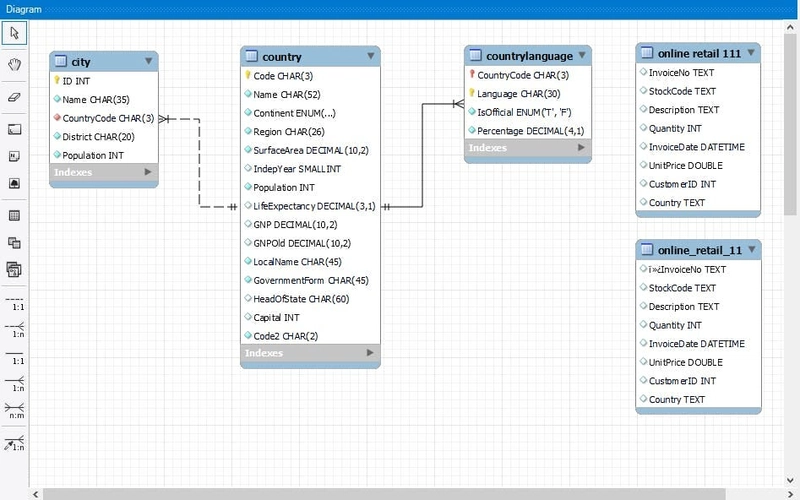Collapse the city table
This screenshot has width=800, height=500.
(x=148, y=61)
